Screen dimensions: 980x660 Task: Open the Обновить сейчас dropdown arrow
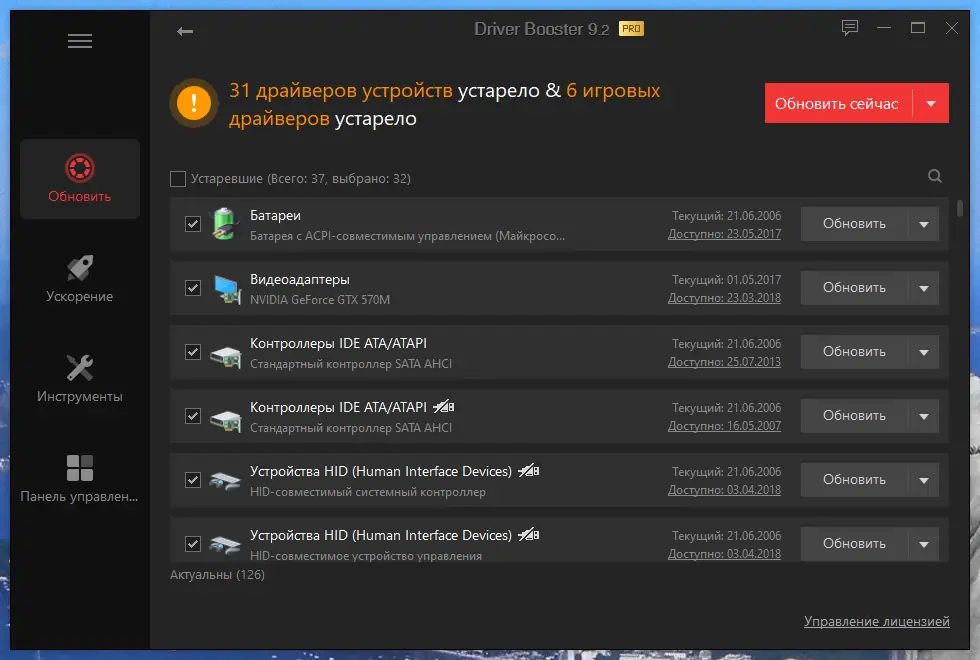pos(932,103)
